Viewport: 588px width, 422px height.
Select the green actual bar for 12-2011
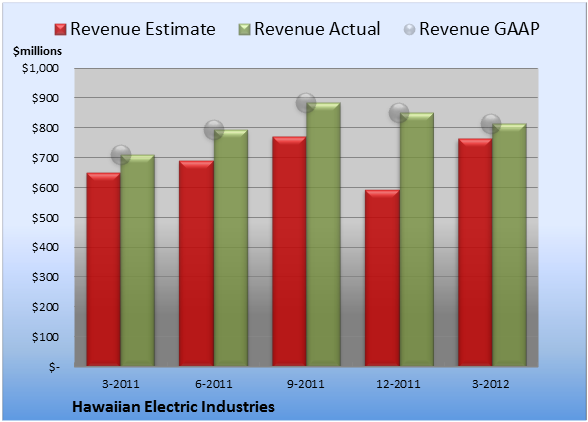(x=417, y=239)
